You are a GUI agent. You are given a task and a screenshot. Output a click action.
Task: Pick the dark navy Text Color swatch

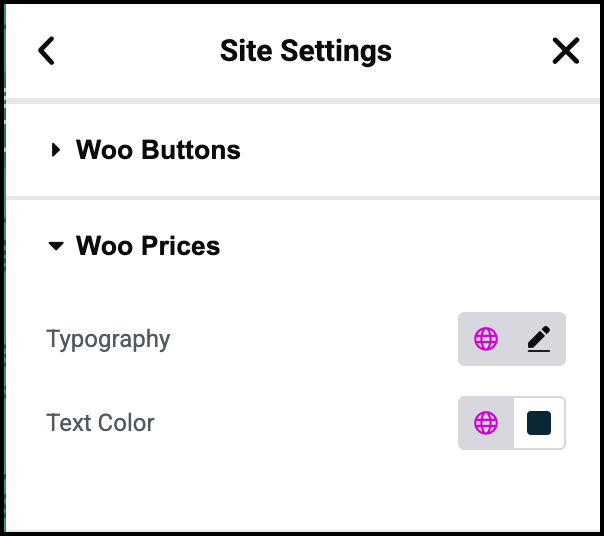539,423
